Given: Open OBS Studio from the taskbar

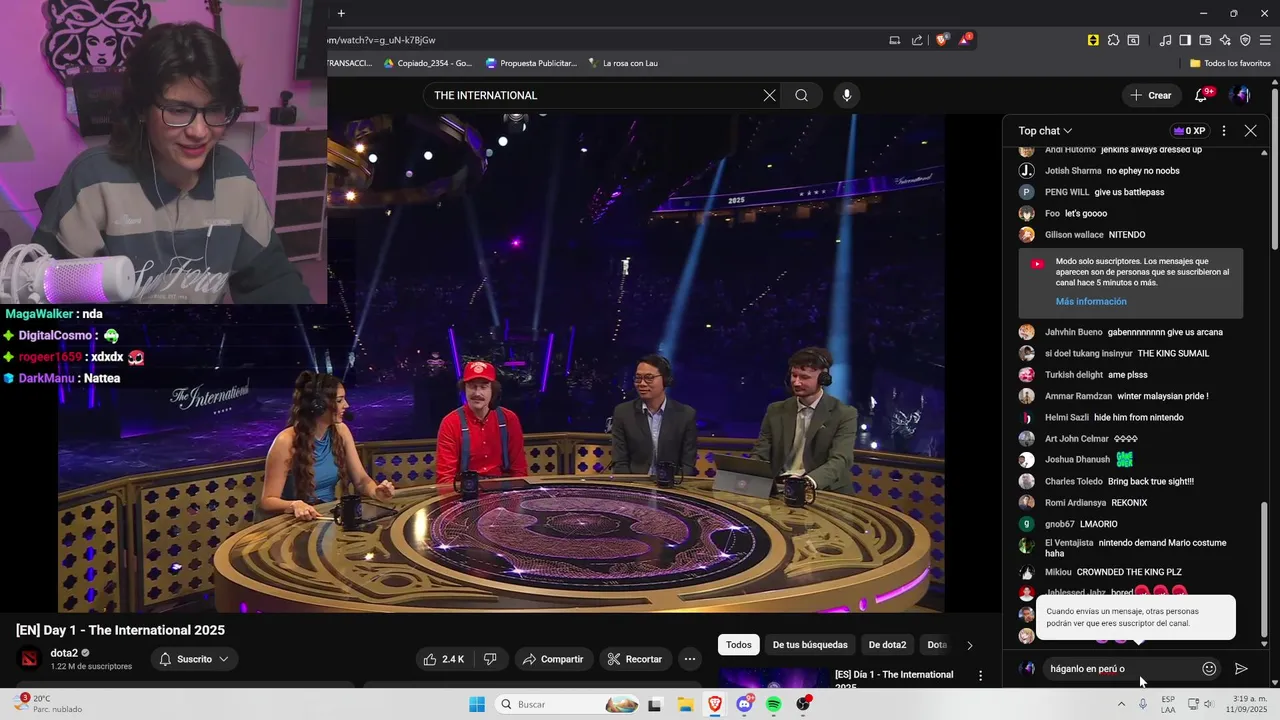Looking at the screenshot, I should (x=803, y=704).
